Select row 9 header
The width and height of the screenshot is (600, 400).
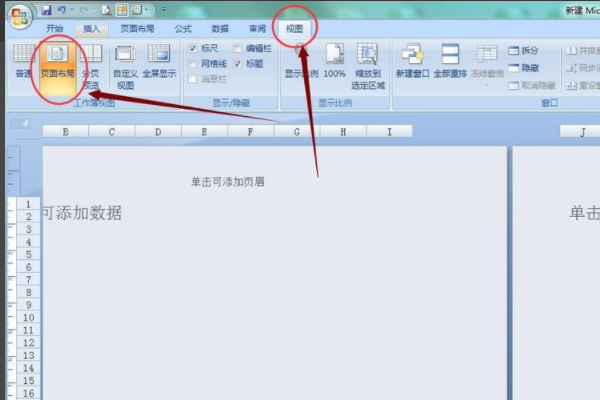pyautogui.click(x=28, y=305)
